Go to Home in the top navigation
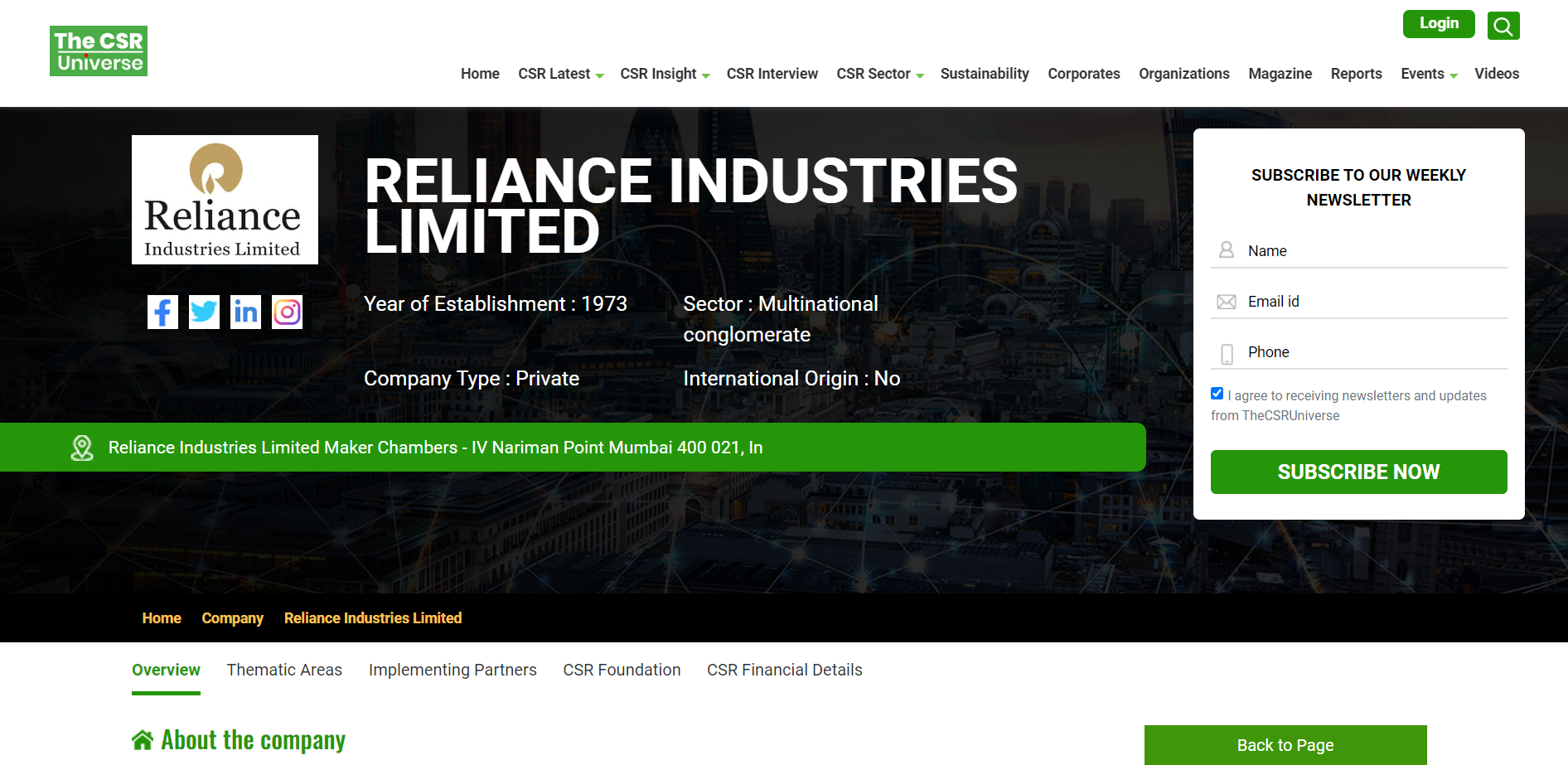Image resolution: width=1568 pixels, height=765 pixels. coord(480,74)
